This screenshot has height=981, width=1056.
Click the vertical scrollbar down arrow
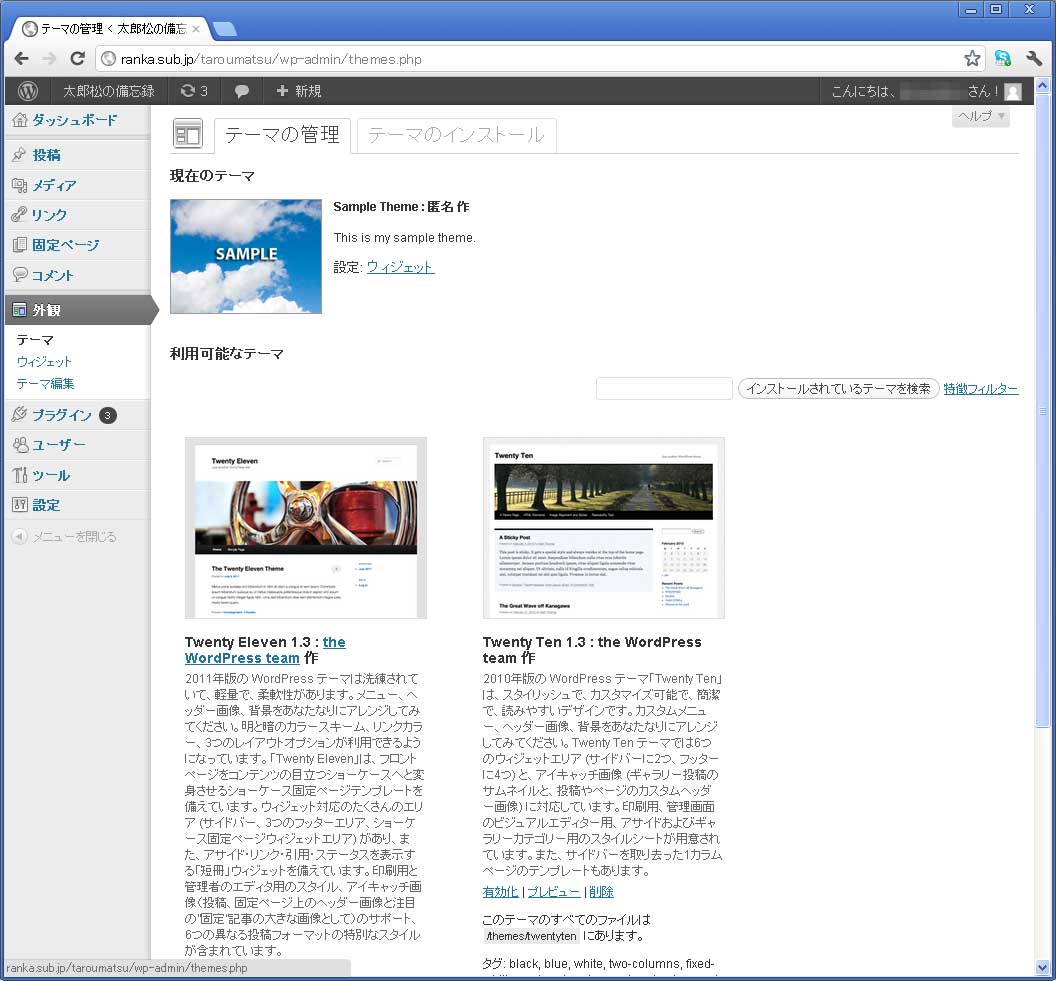1042,968
